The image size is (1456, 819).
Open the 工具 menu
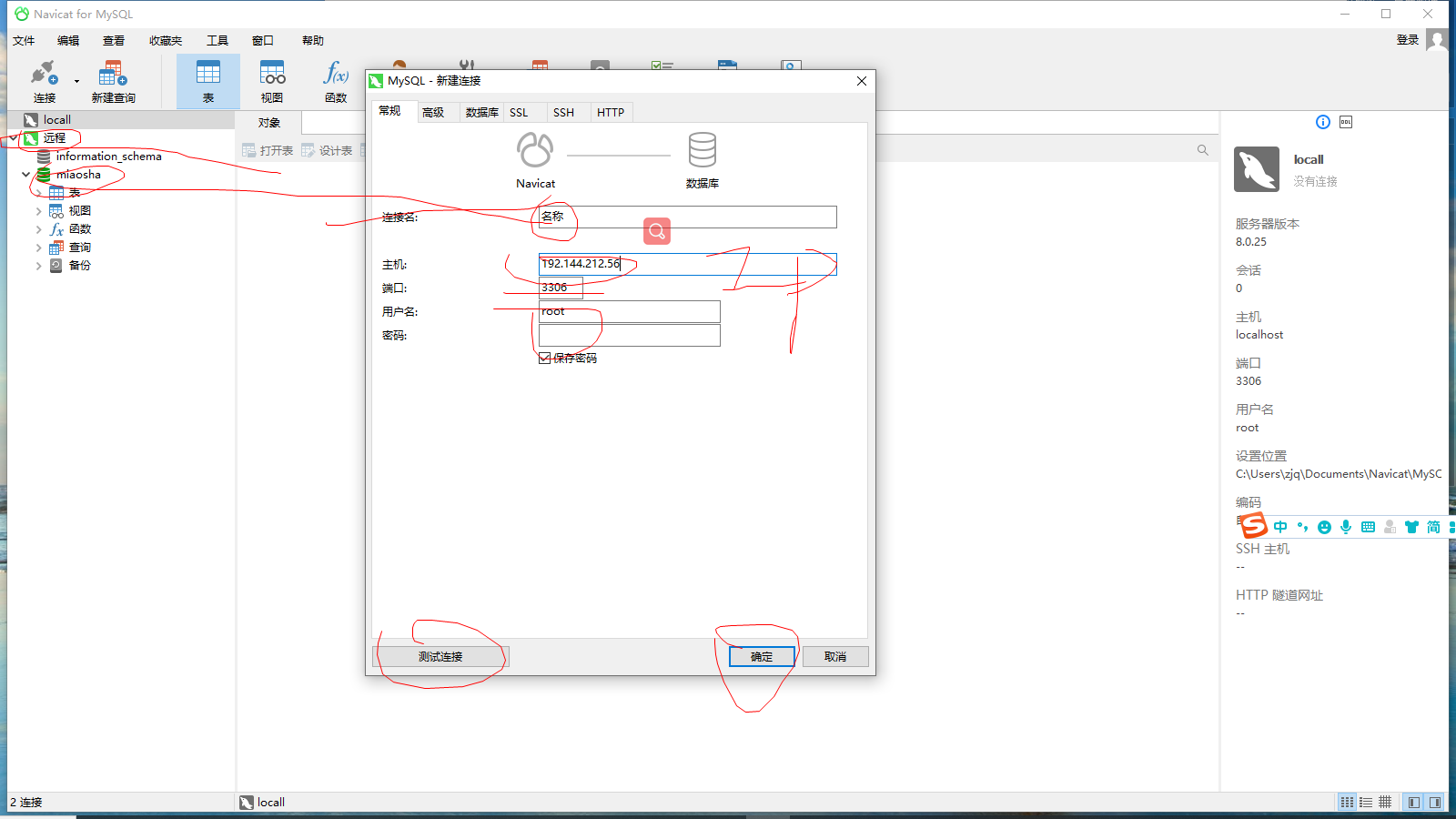click(217, 40)
